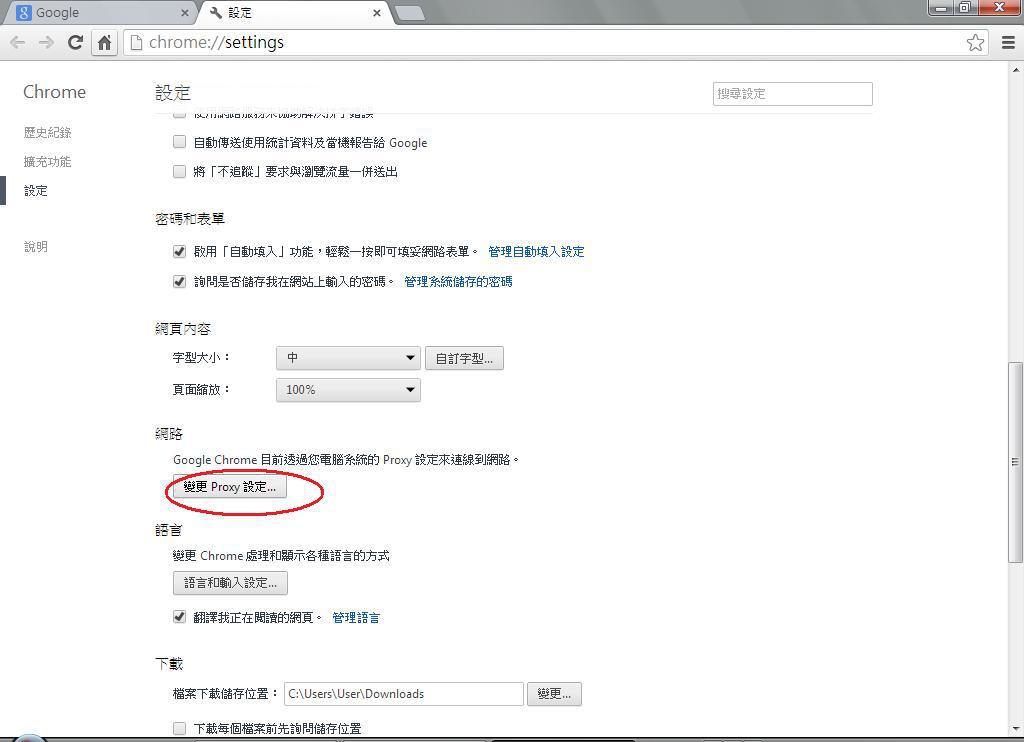Image resolution: width=1024 pixels, height=742 pixels.
Task: Expand the 字型大小 dropdown
Action: 348,358
